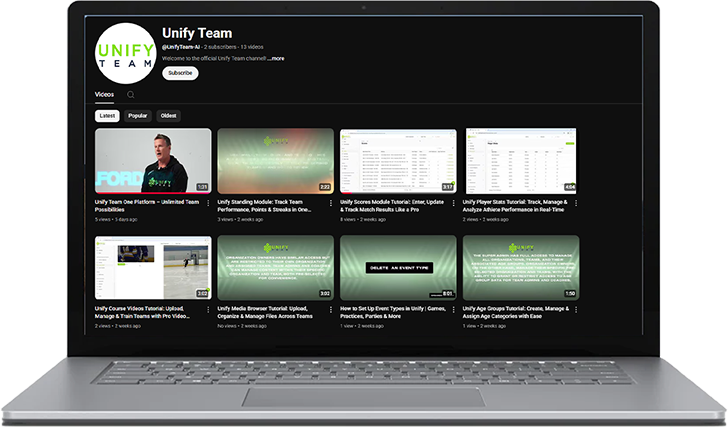Play the 3:17 Scores Module thumbnail
Viewport: 728px width, 427px height.
pos(398,161)
